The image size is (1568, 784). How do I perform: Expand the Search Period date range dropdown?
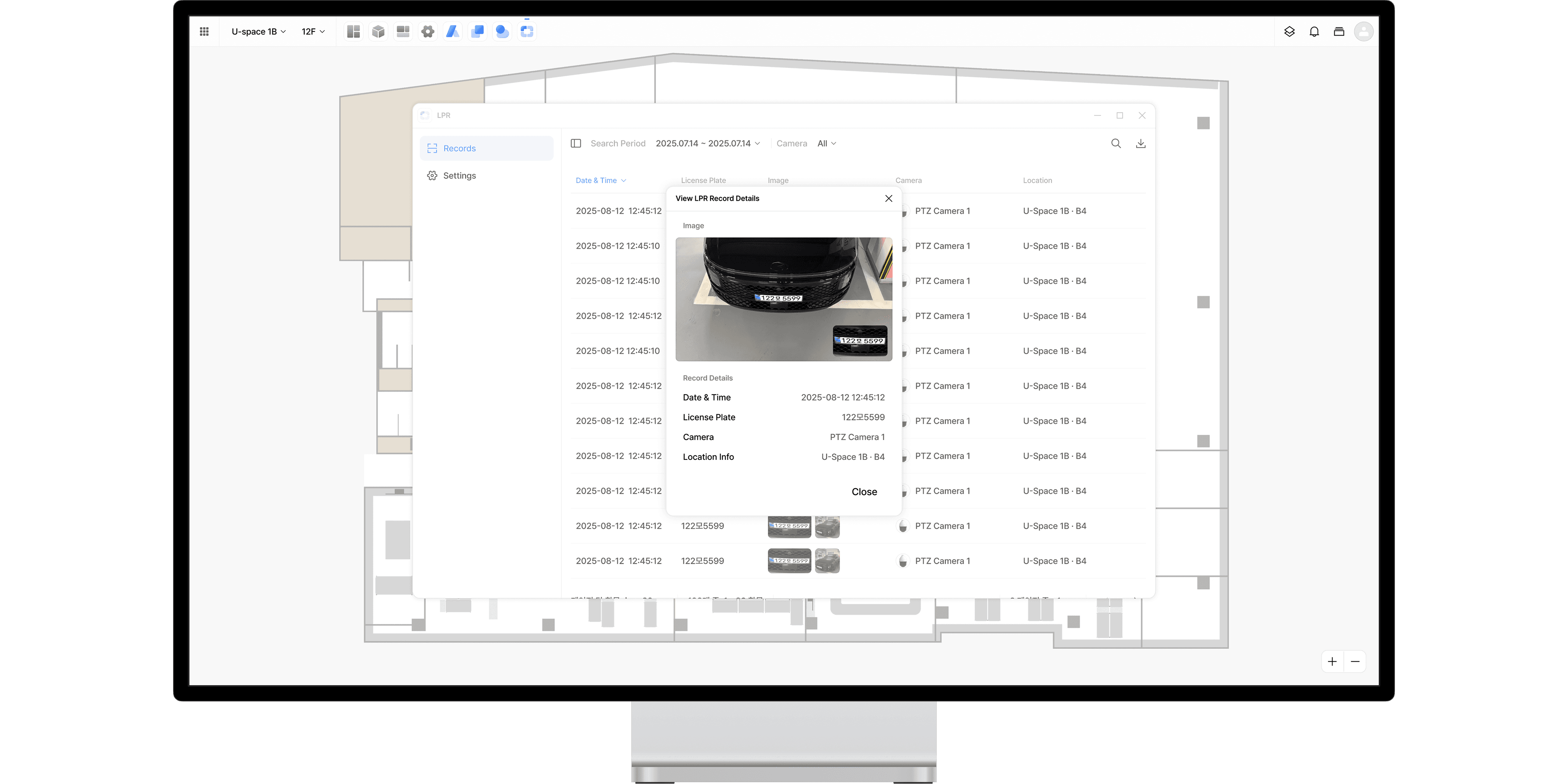click(x=708, y=144)
